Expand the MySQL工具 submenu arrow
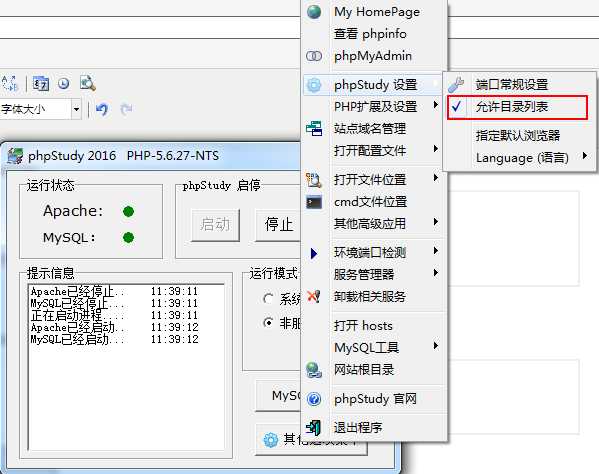This screenshot has width=599, height=474. click(x=436, y=346)
